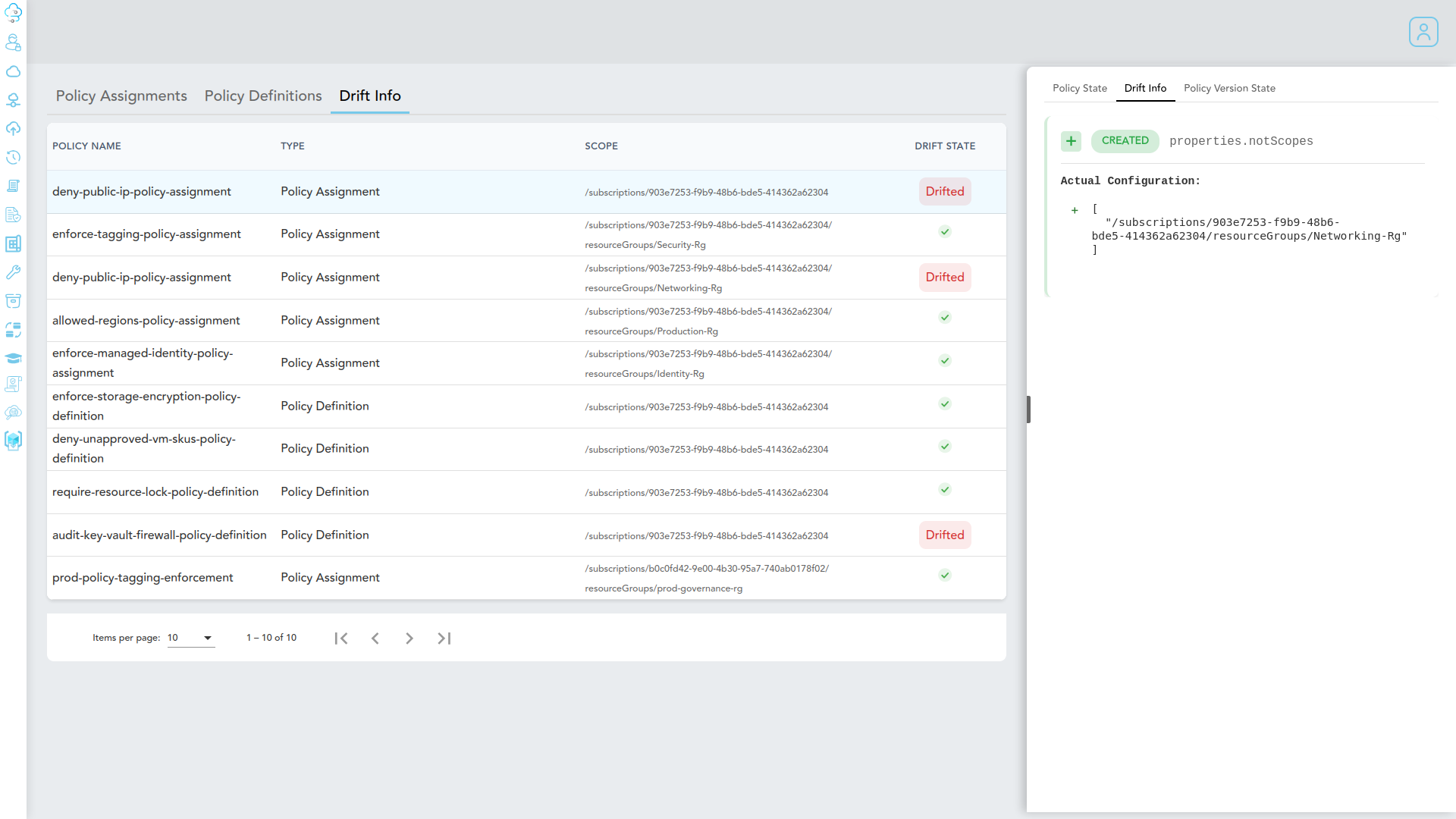This screenshot has height=819, width=1456.
Task: Open the cloud network node sidebar icon
Action: coord(13,100)
